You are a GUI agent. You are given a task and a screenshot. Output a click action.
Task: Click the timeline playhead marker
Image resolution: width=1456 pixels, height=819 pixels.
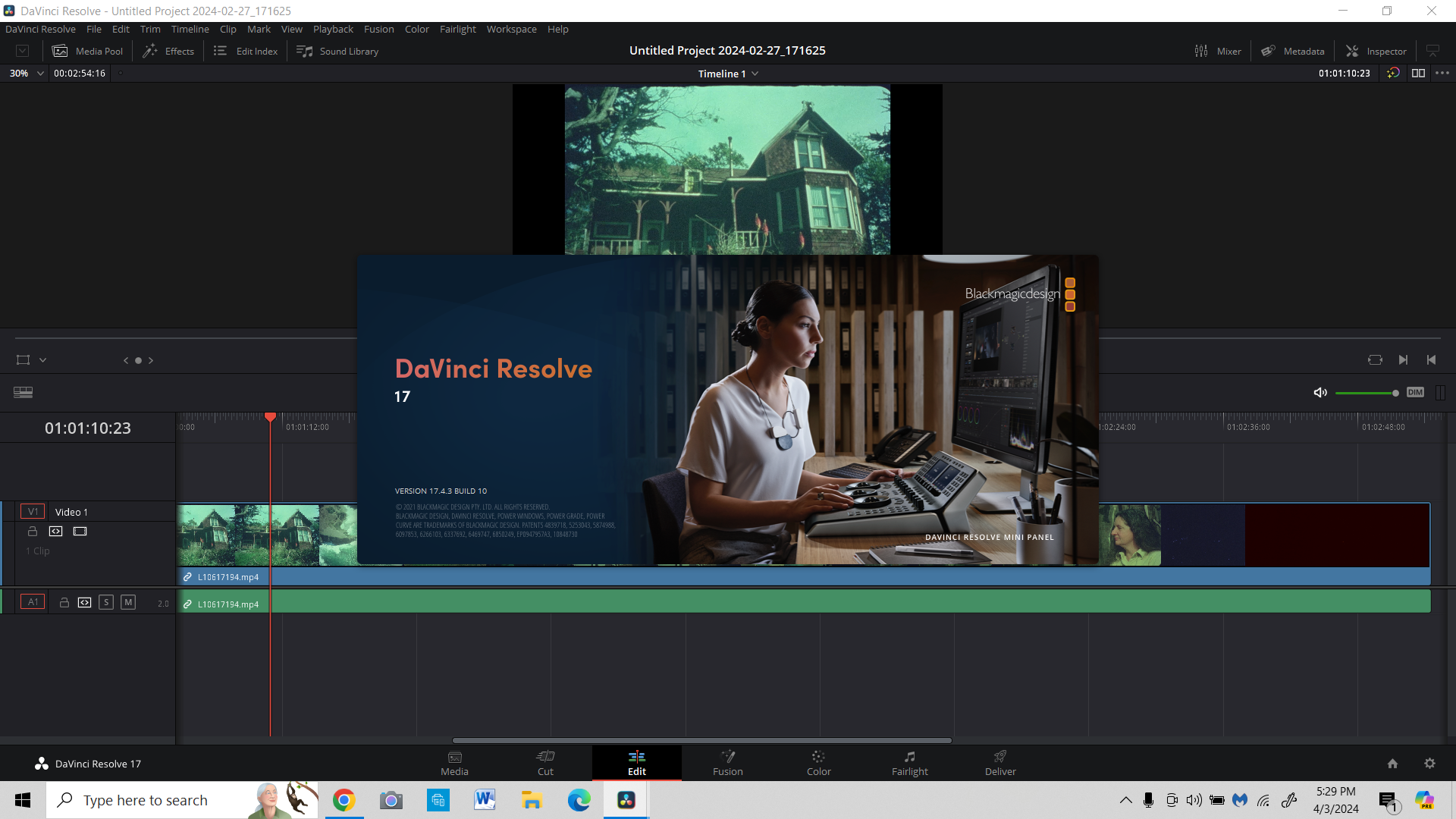tap(270, 417)
